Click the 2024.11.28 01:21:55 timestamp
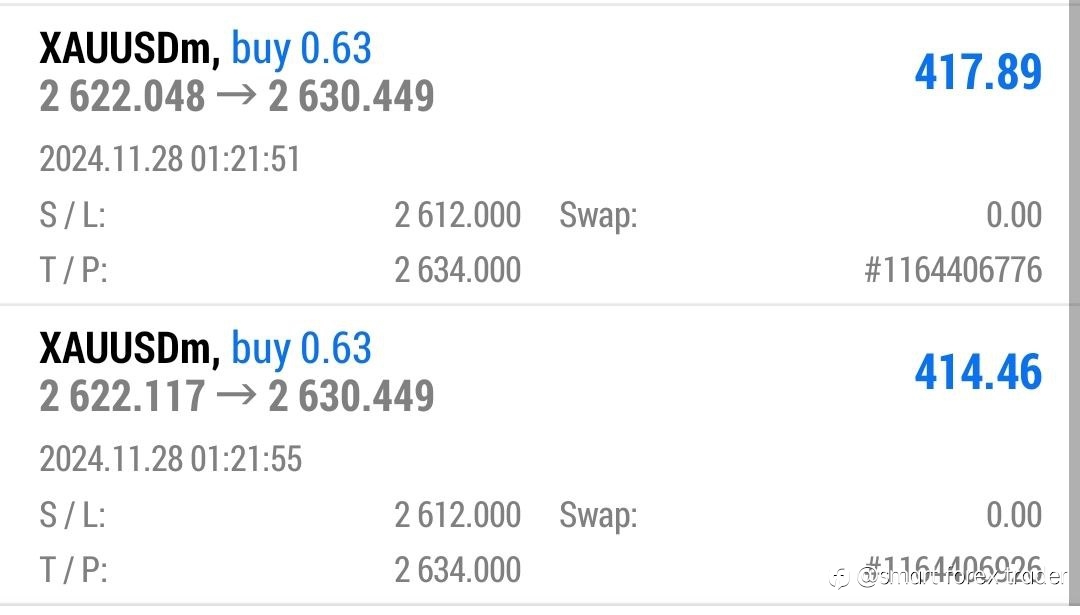1080x615 pixels. (x=170, y=460)
